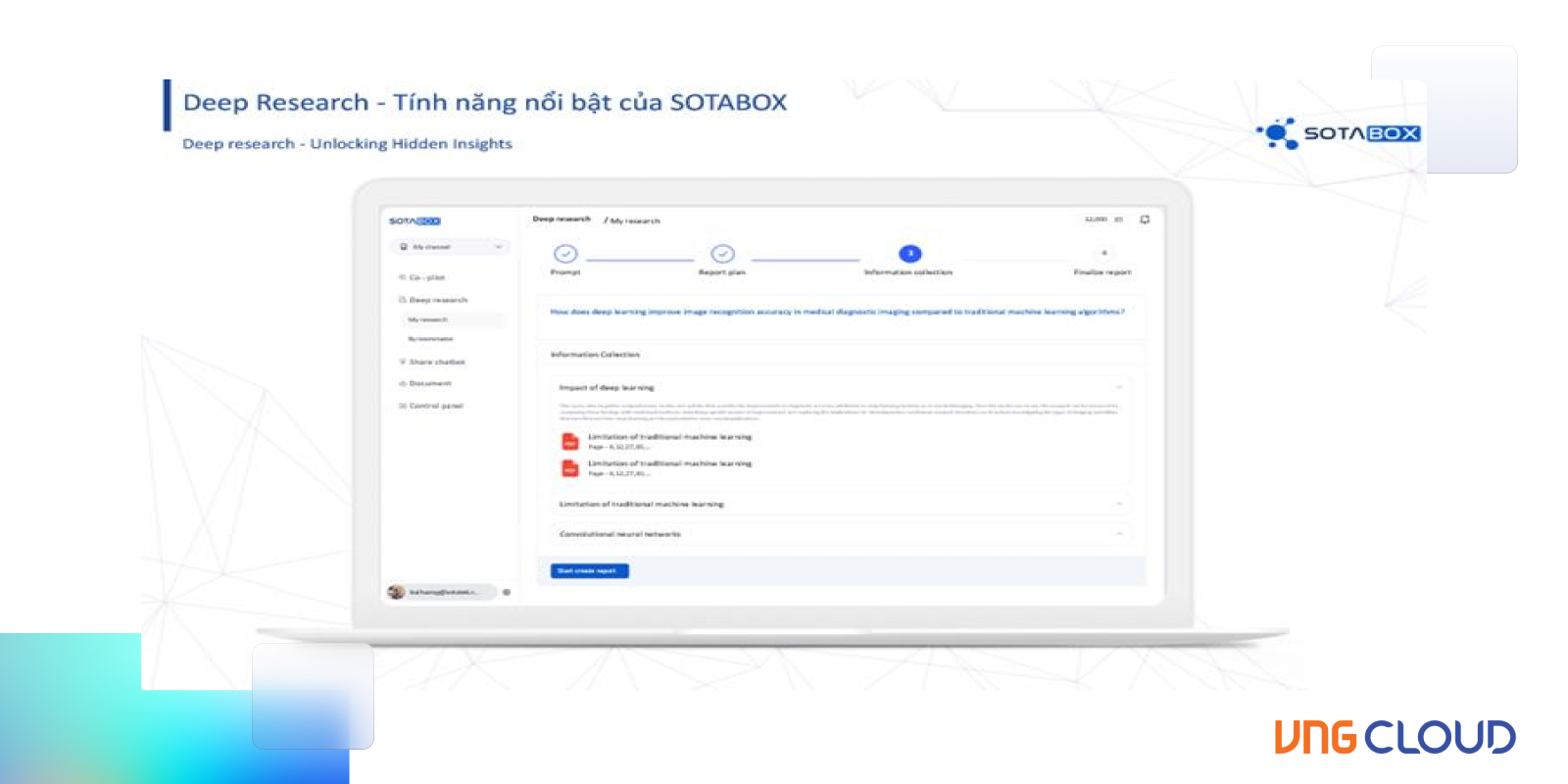Click the Co-pilot sidebar icon
The height and width of the screenshot is (784, 1568).
[x=402, y=277]
